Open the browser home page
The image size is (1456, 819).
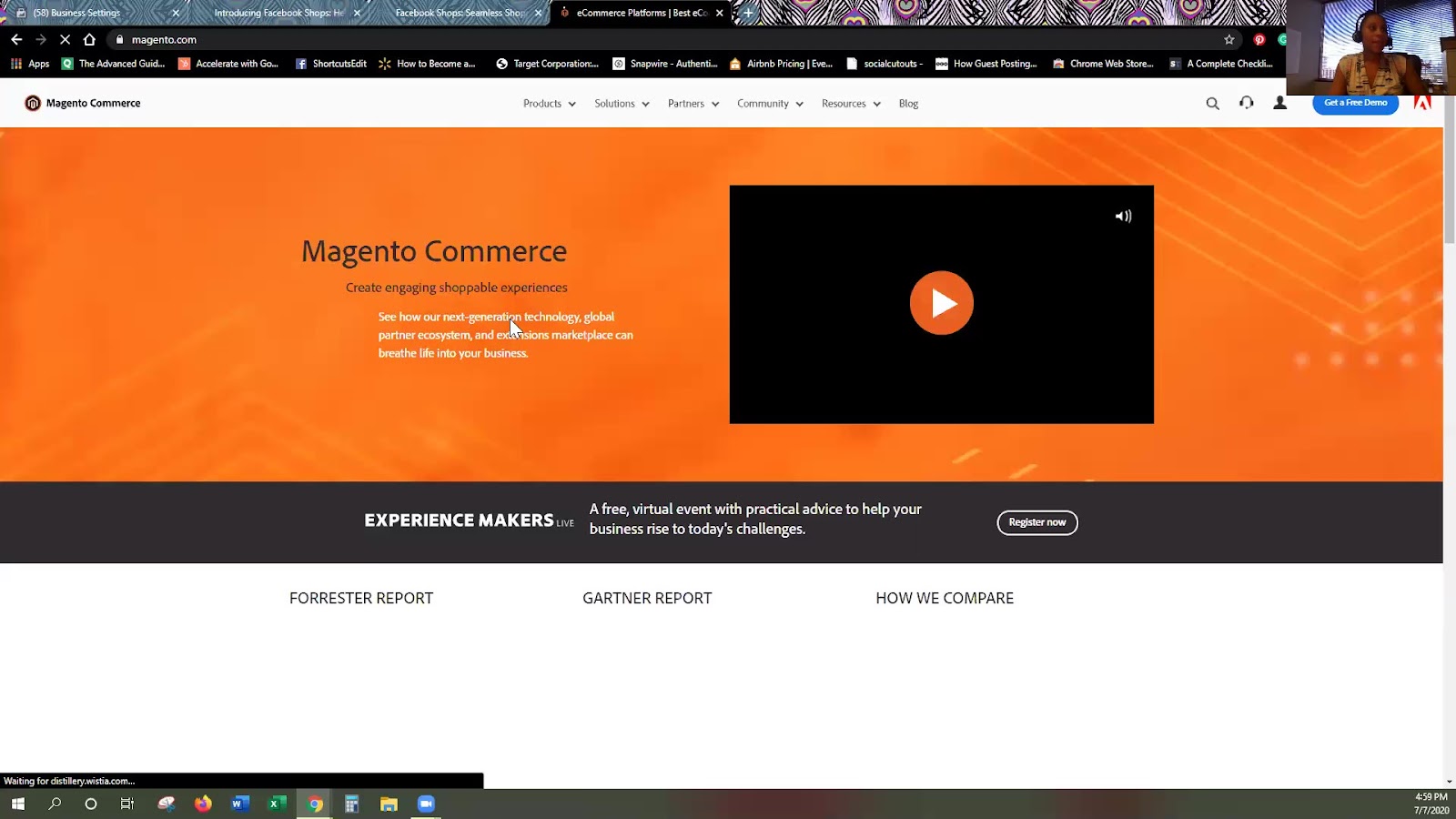[x=89, y=39]
